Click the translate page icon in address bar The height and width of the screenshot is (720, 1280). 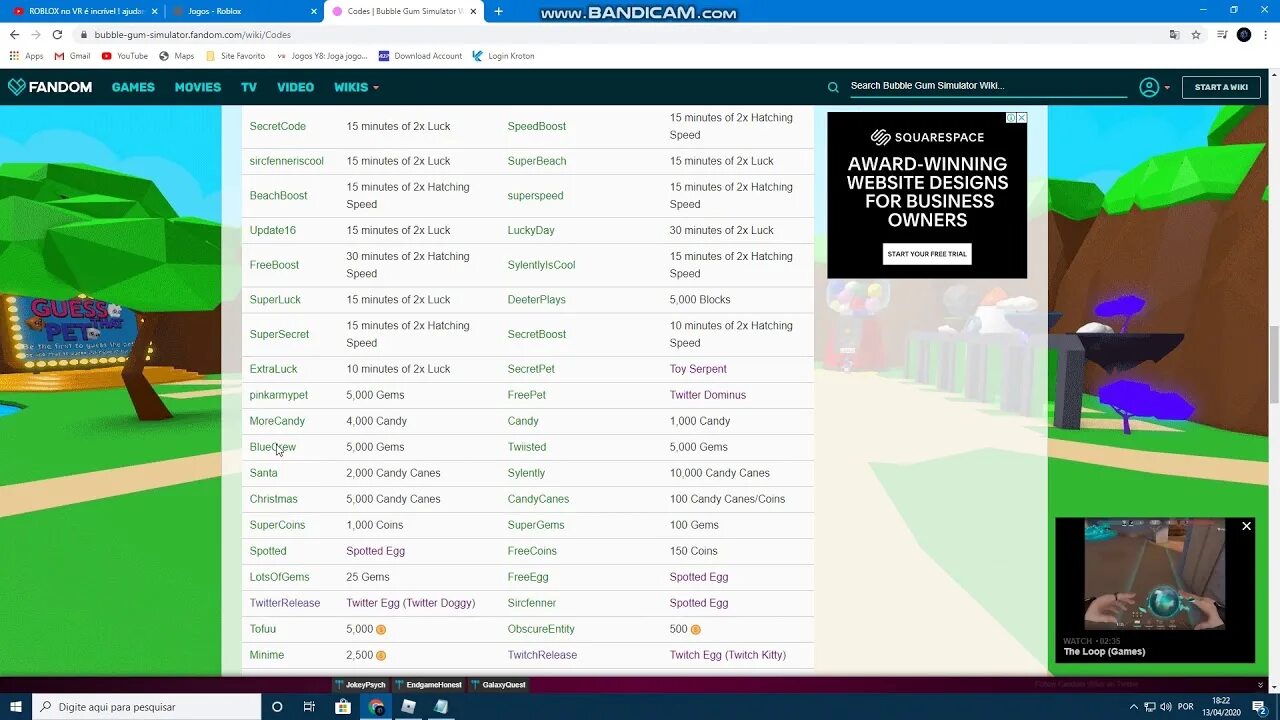pyautogui.click(x=1174, y=34)
